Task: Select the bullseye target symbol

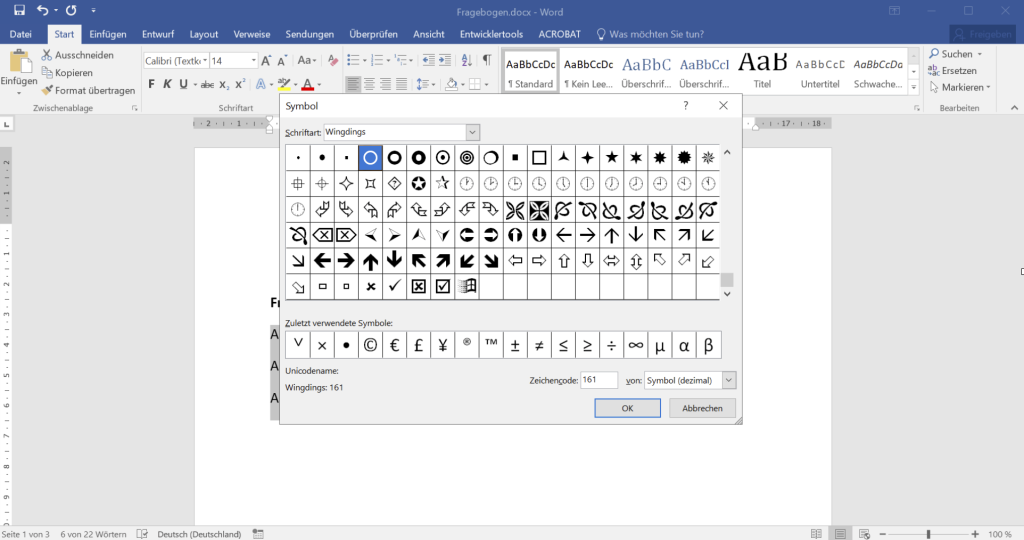Action: [x=467, y=157]
